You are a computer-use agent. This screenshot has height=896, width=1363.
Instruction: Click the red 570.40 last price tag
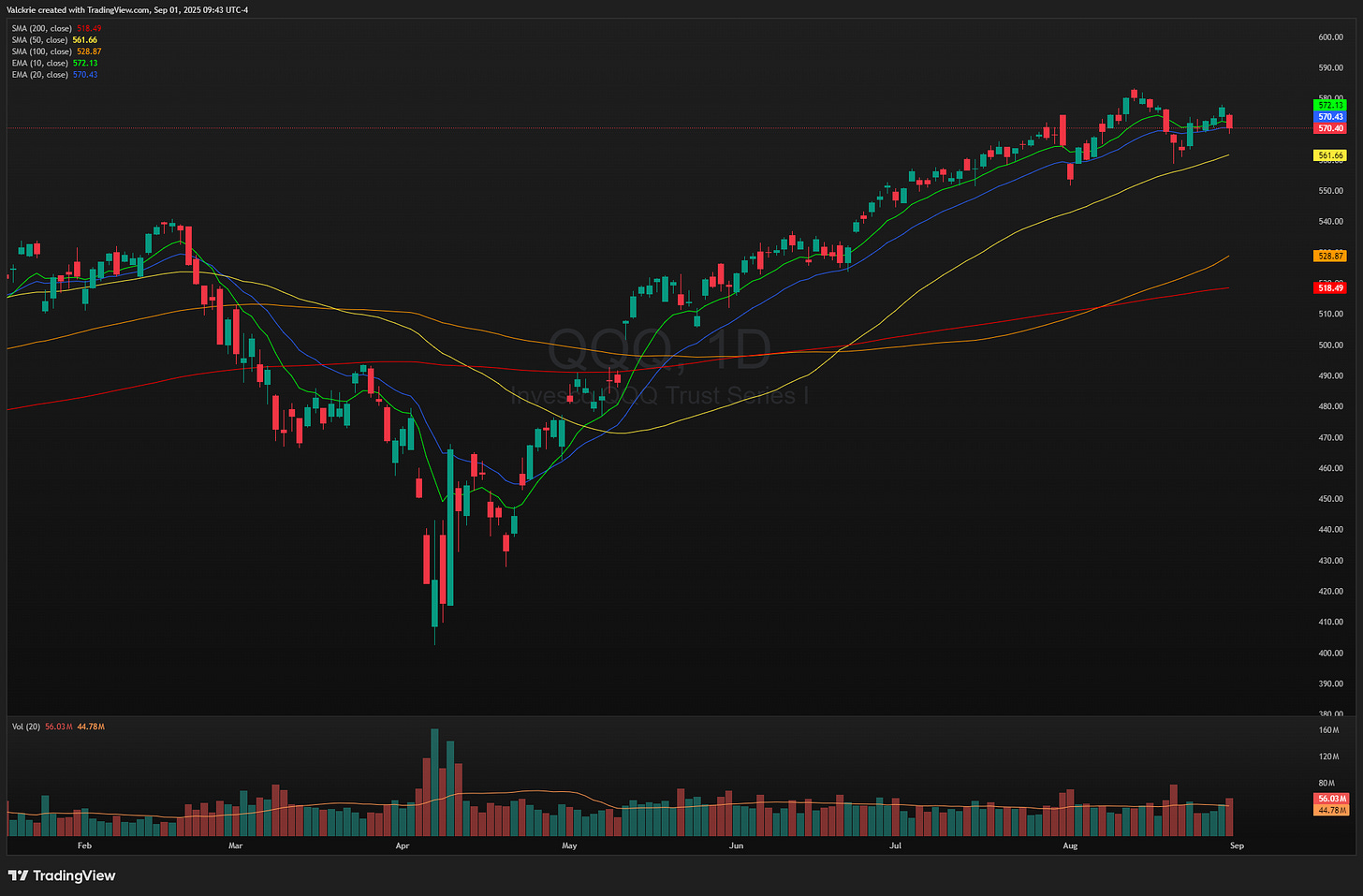click(1330, 128)
